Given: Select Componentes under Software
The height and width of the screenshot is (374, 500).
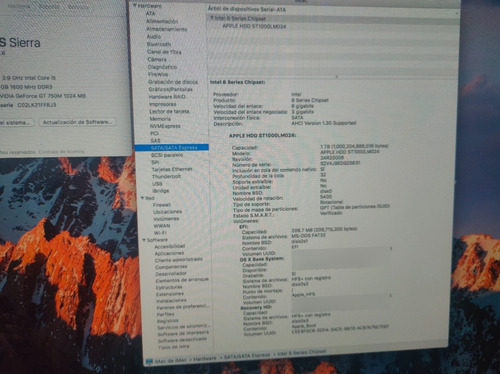Looking at the screenshot, I should (x=171, y=267).
